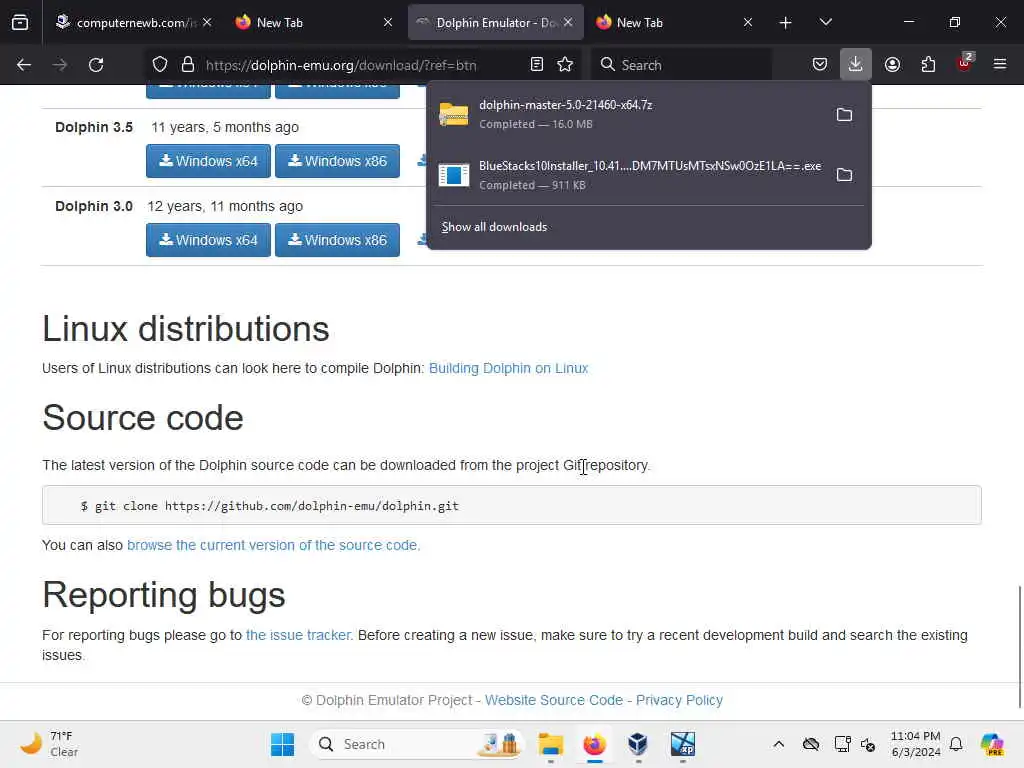The height and width of the screenshot is (768, 1024).
Task: Open the Firefox application menu
Action: pyautogui.click(x=1000, y=65)
